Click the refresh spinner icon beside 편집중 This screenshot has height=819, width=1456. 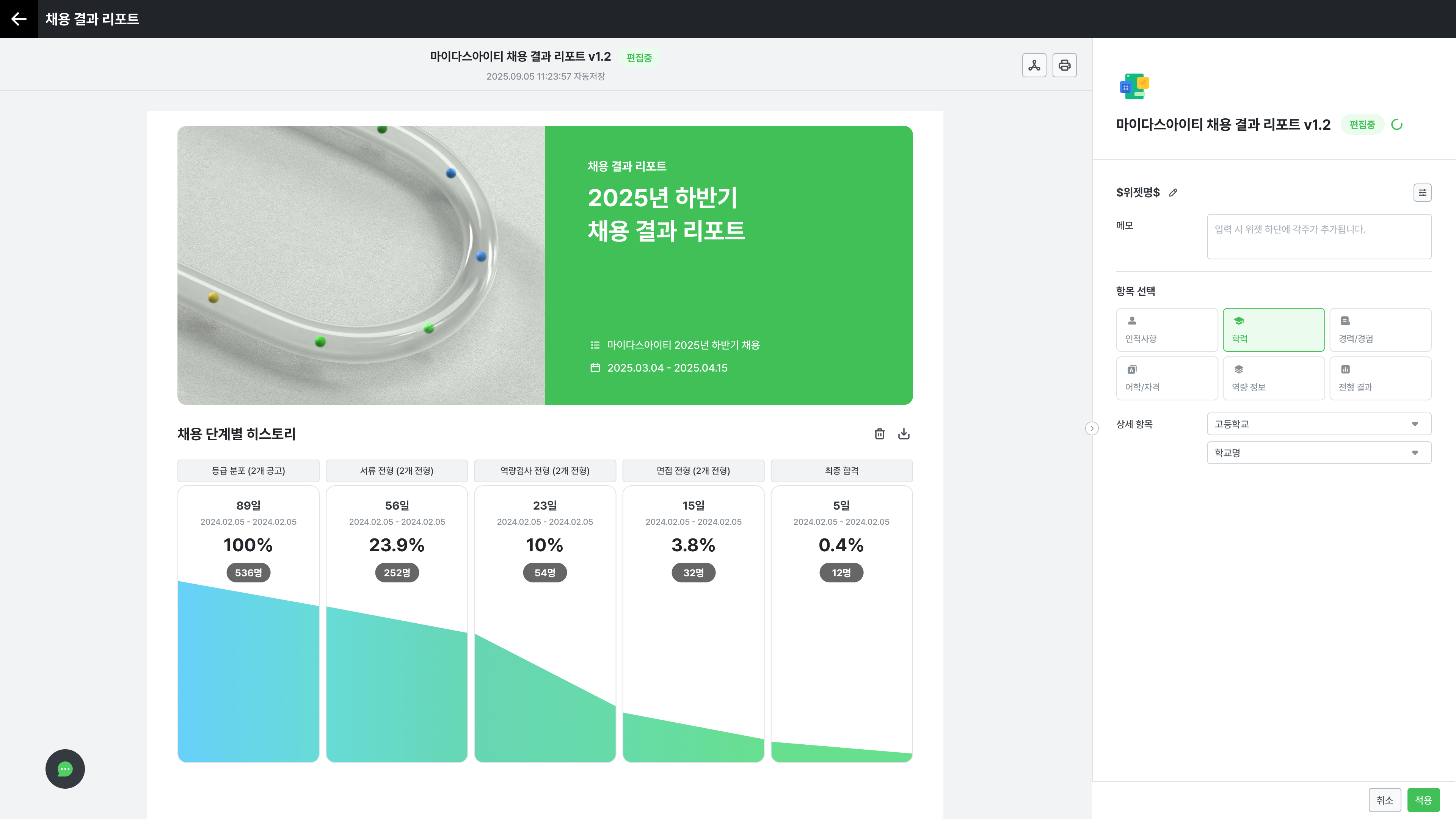coord(1396,124)
